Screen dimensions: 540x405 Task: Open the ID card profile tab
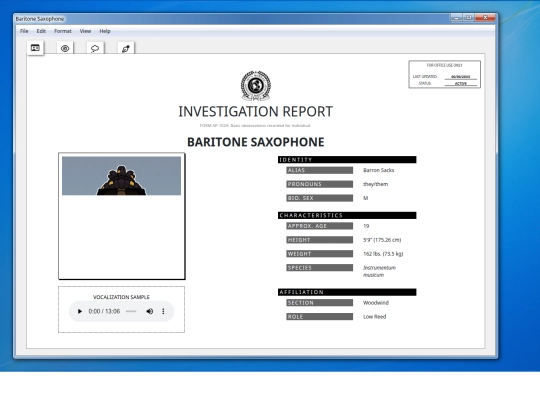(35, 48)
